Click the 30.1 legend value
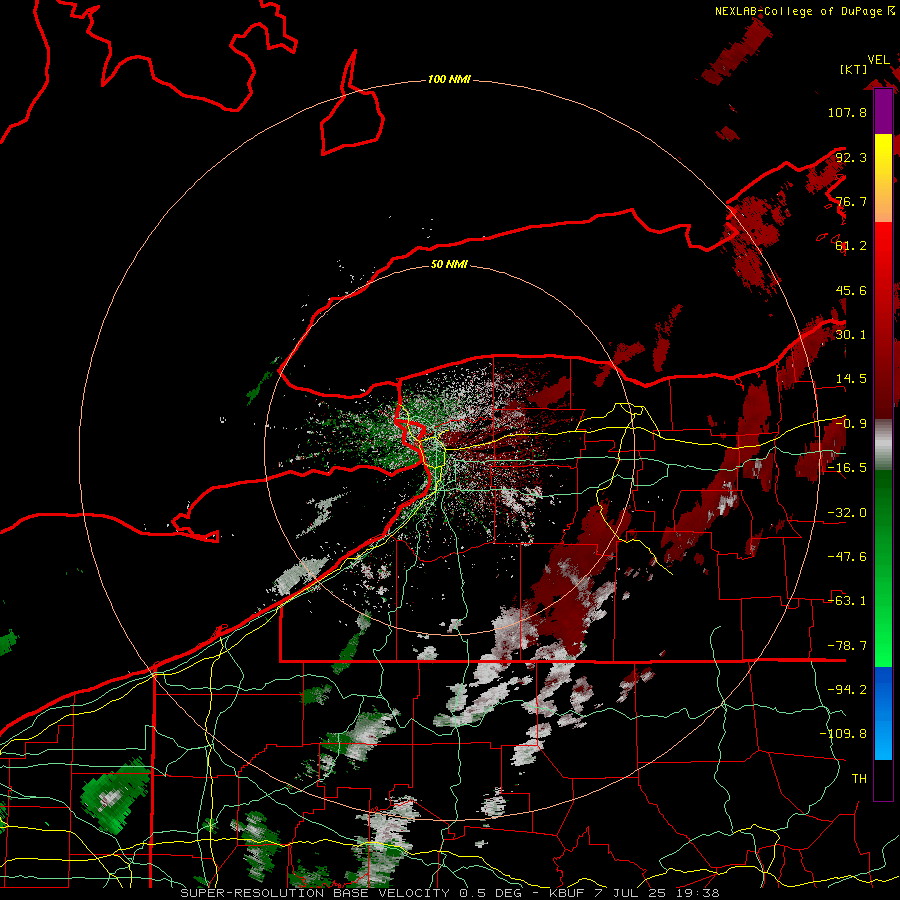The height and width of the screenshot is (900, 900). pyautogui.click(x=851, y=335)
